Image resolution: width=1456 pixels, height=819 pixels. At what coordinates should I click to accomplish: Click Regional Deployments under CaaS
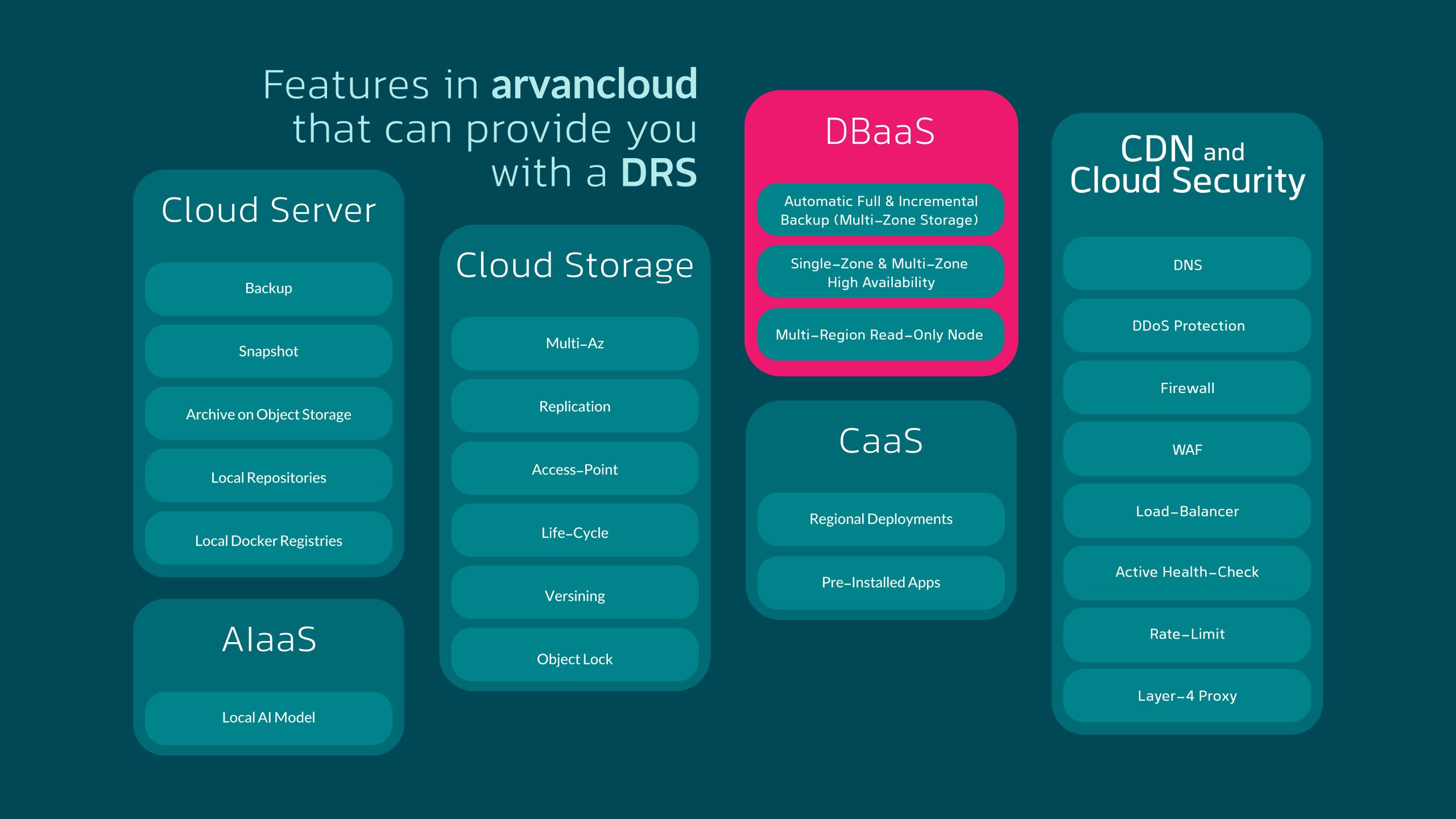880,519
